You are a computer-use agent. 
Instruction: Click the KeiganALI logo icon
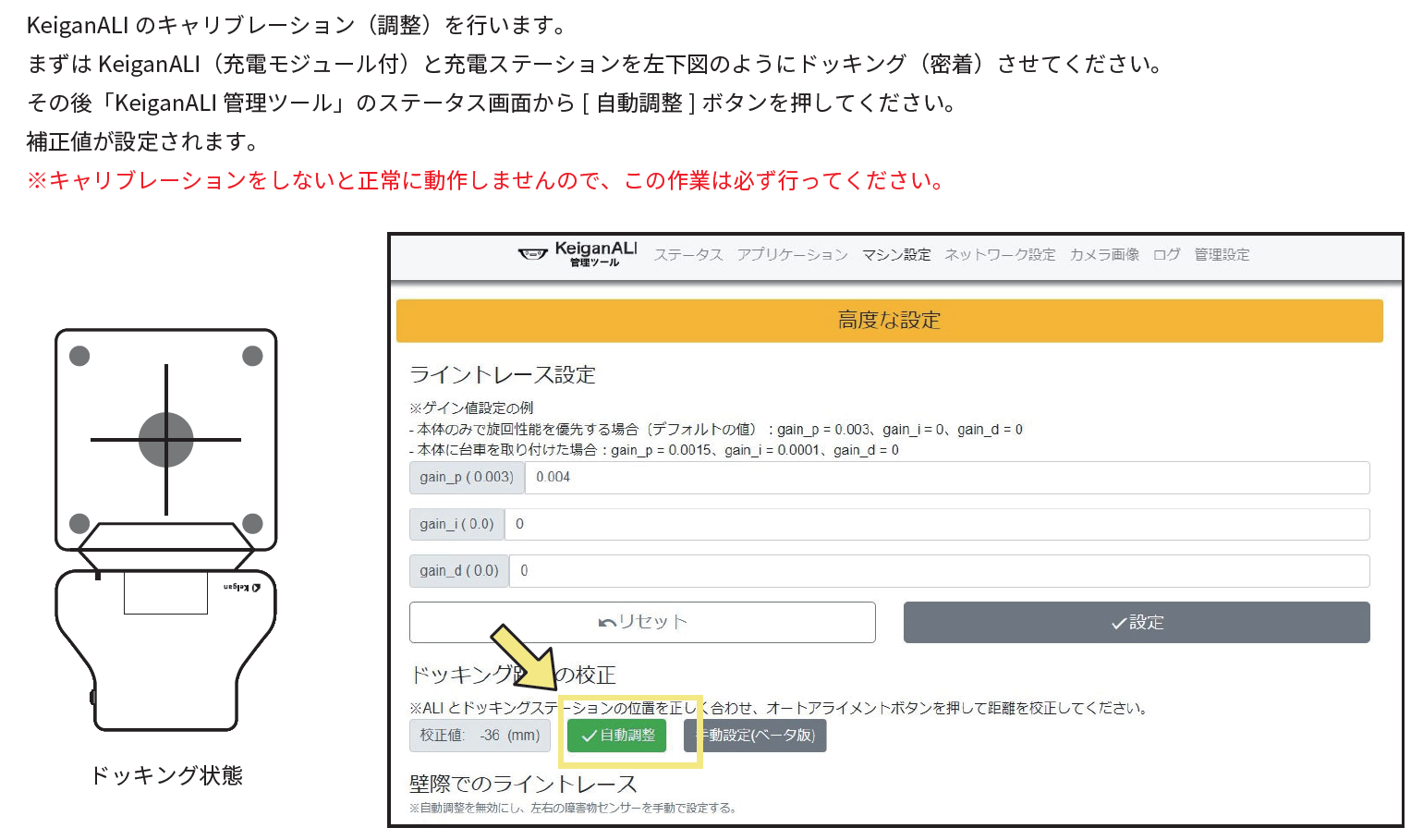coord(534,255)
